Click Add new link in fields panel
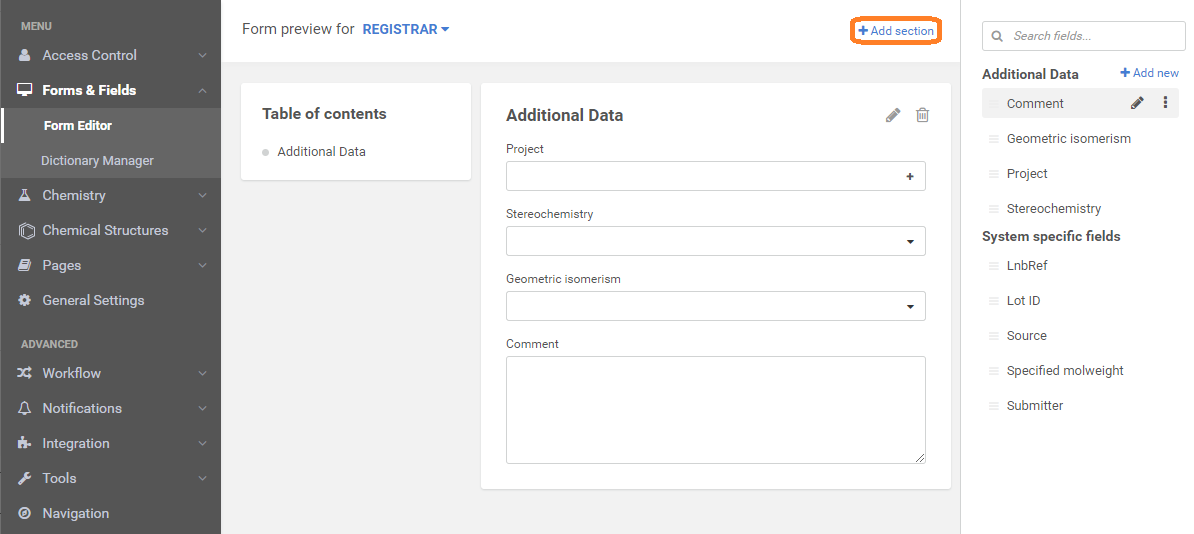This screenshot has width=1194, height=534. point(1149,73)
